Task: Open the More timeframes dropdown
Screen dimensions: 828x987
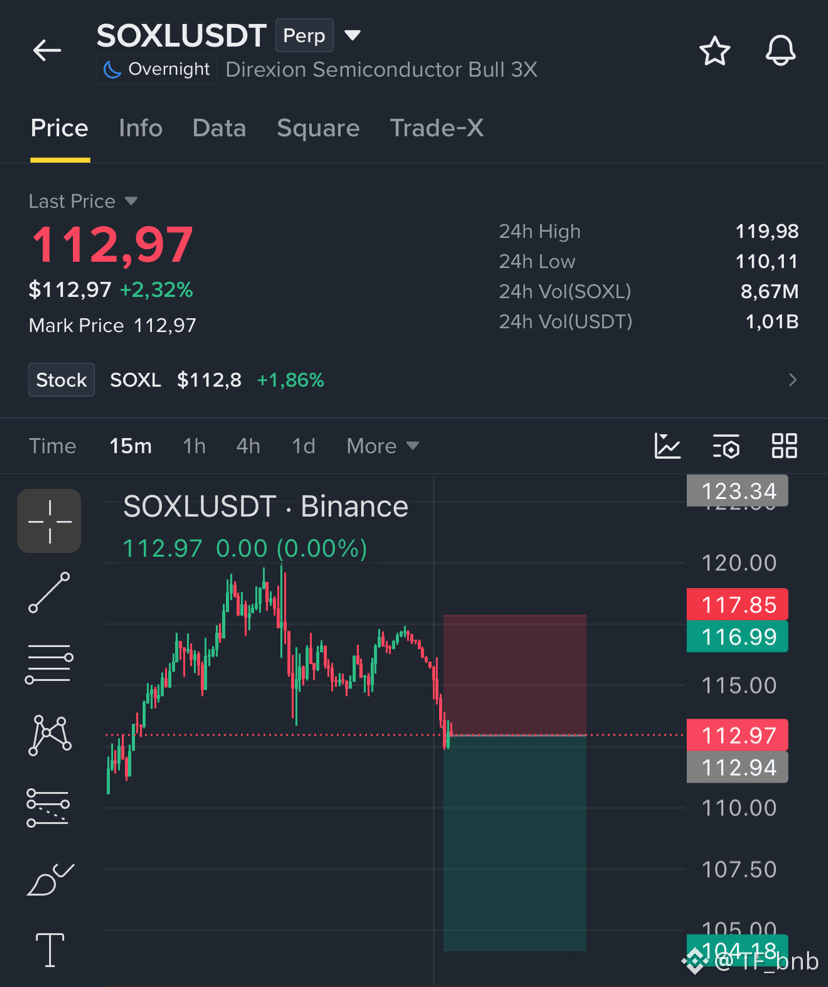Action: [382, 446]
